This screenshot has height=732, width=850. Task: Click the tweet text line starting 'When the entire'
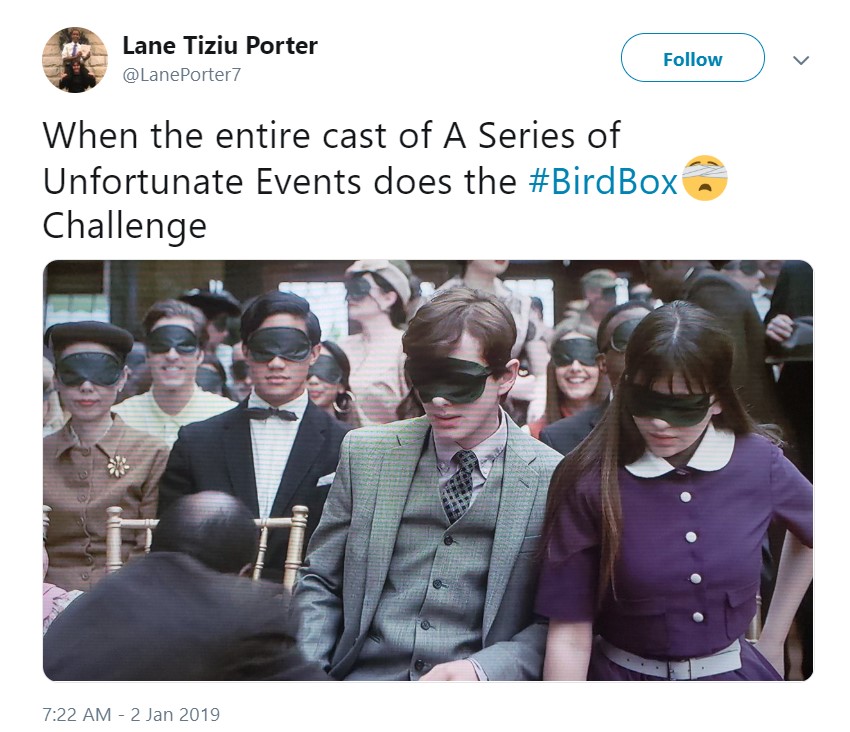331,136
